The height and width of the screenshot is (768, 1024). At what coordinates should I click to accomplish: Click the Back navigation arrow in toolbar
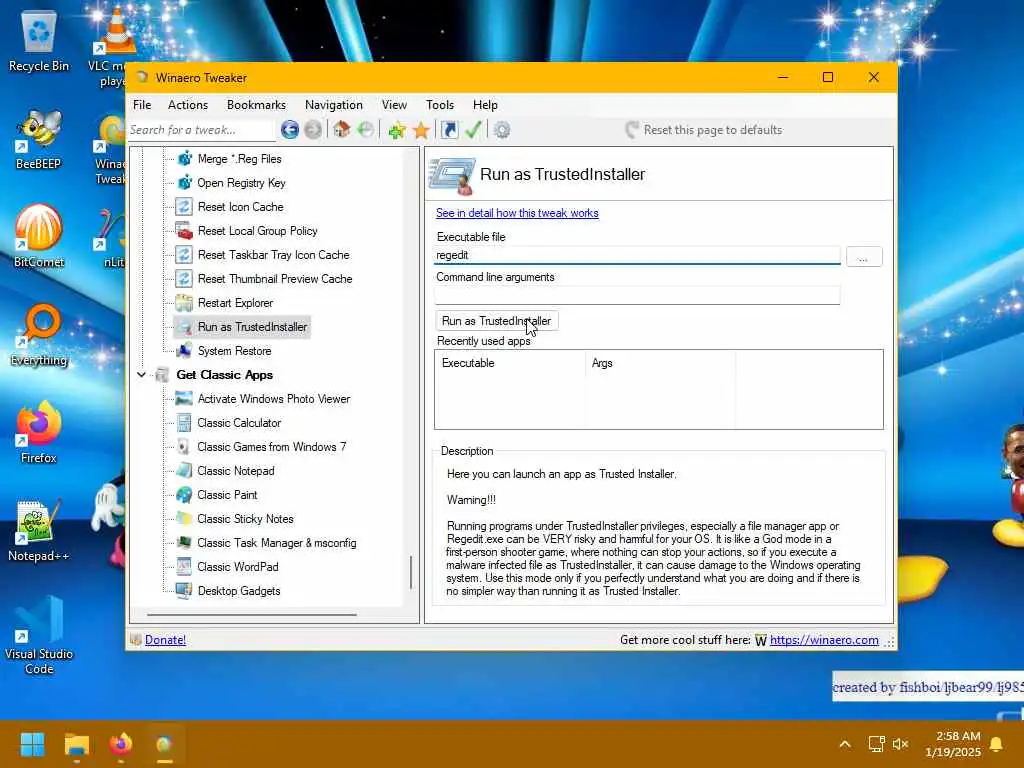(289, 130)
